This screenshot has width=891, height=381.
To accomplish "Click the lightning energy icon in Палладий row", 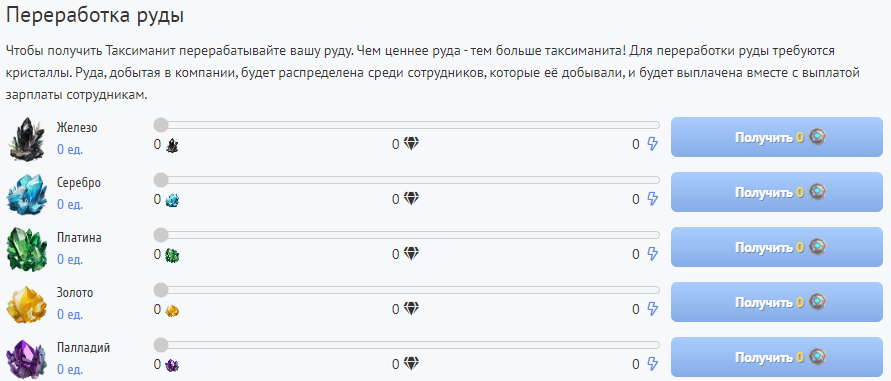I will pyautogui.click(x=652, y=365).
